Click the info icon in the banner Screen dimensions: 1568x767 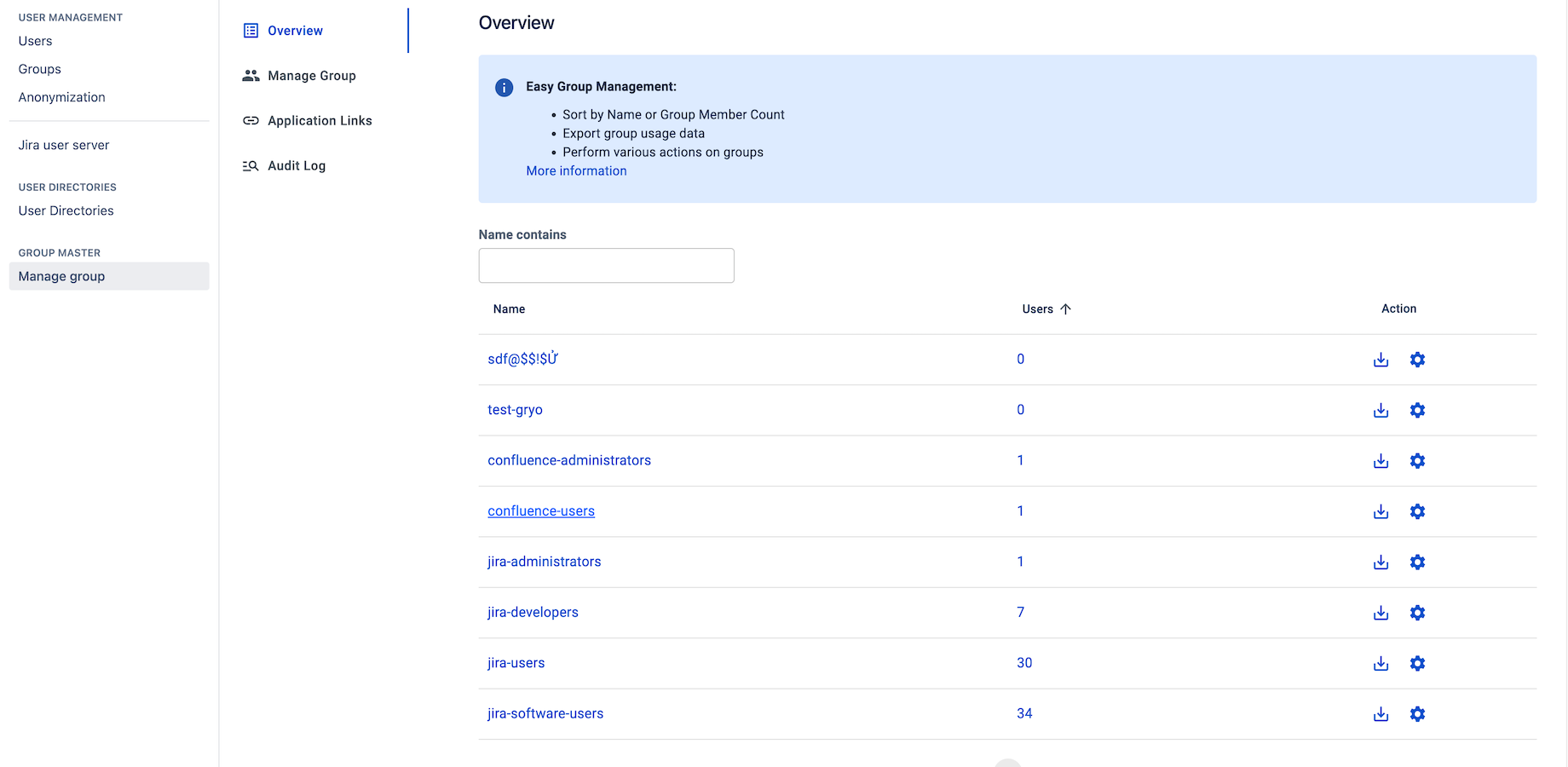pos(504,87)
